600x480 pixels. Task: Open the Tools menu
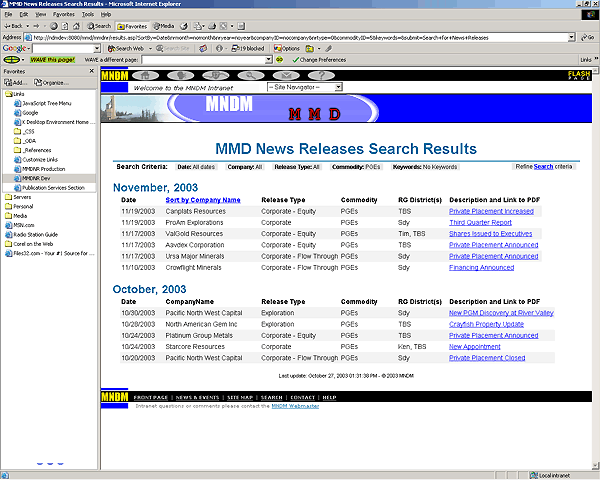88,15
